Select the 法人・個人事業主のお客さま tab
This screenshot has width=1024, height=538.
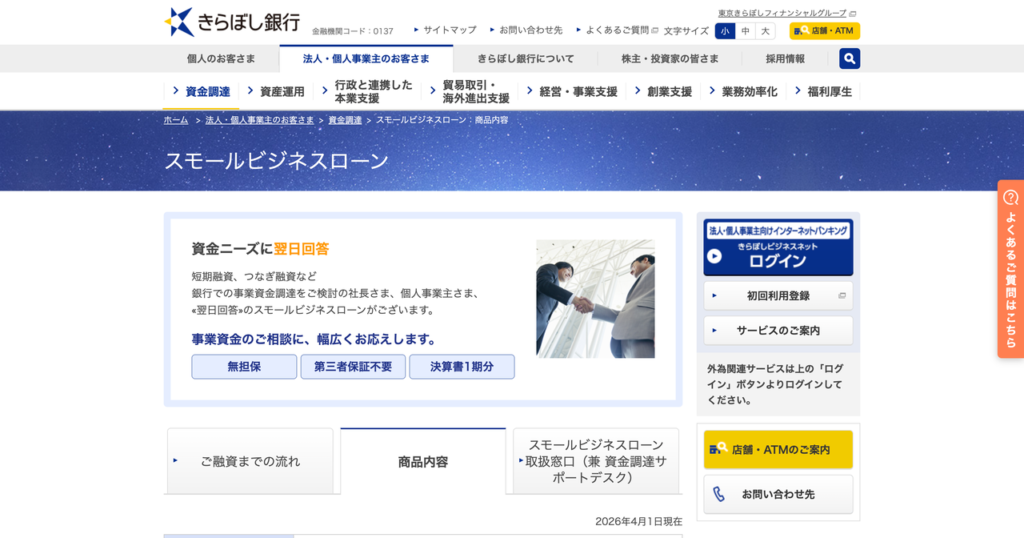pyautogui.click(x=366, y=59)
